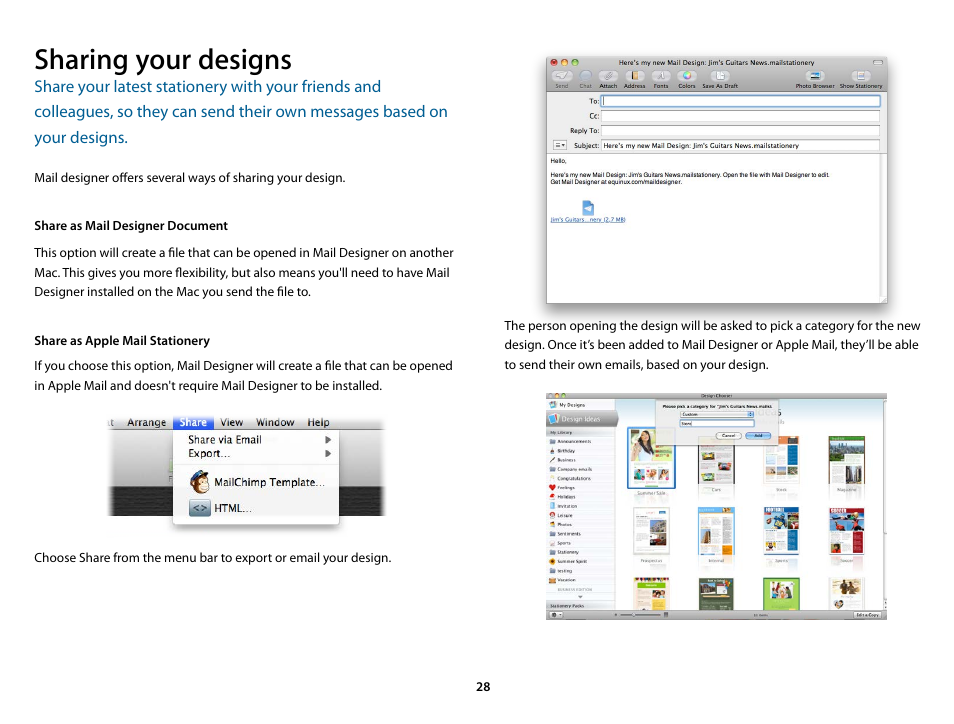Select the Summer Sale template thumbnail
The height and width of the screenshot is (724, 954).
coord(651,458)
